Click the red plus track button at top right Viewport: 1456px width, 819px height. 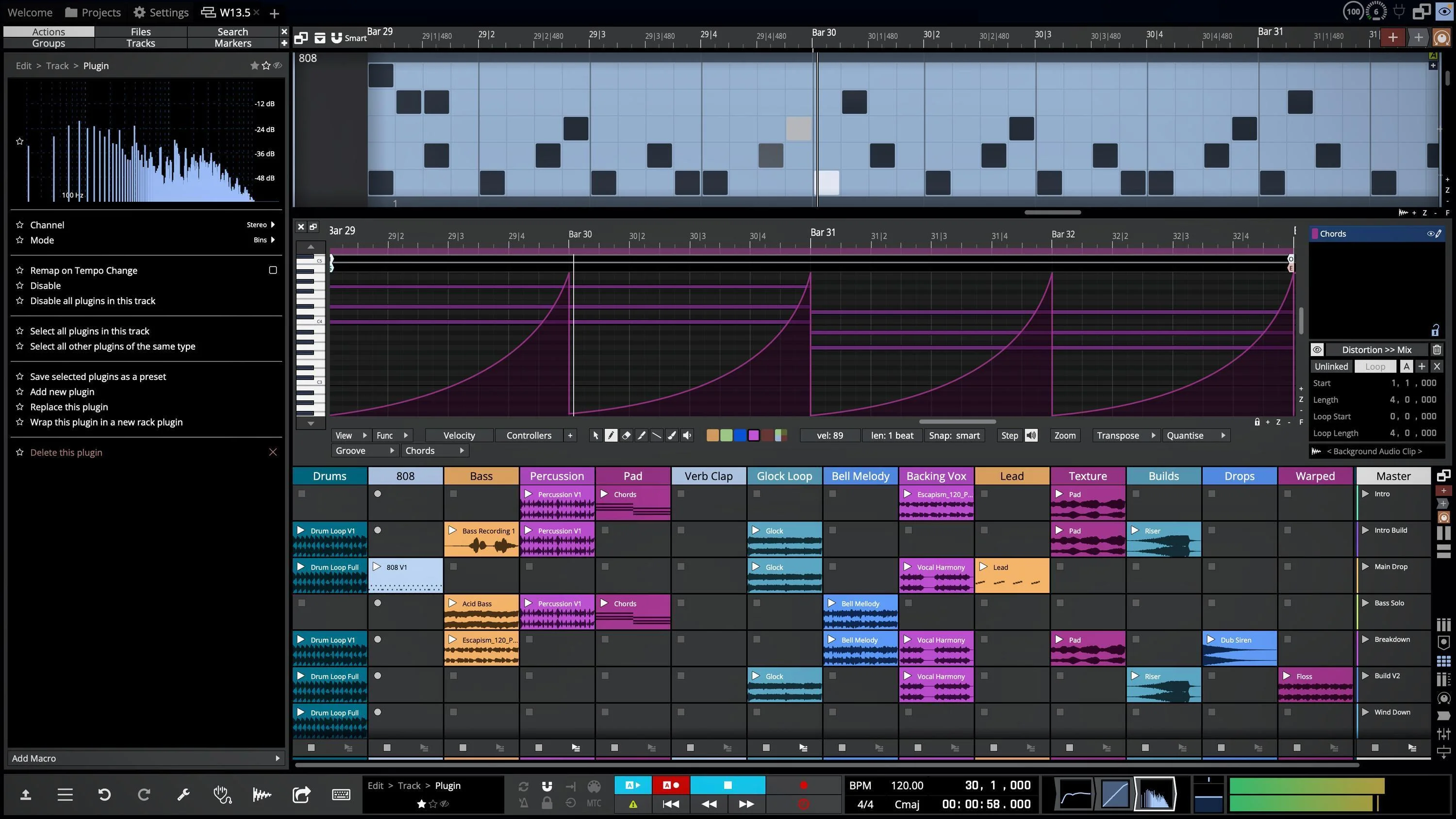[1393, 37]
